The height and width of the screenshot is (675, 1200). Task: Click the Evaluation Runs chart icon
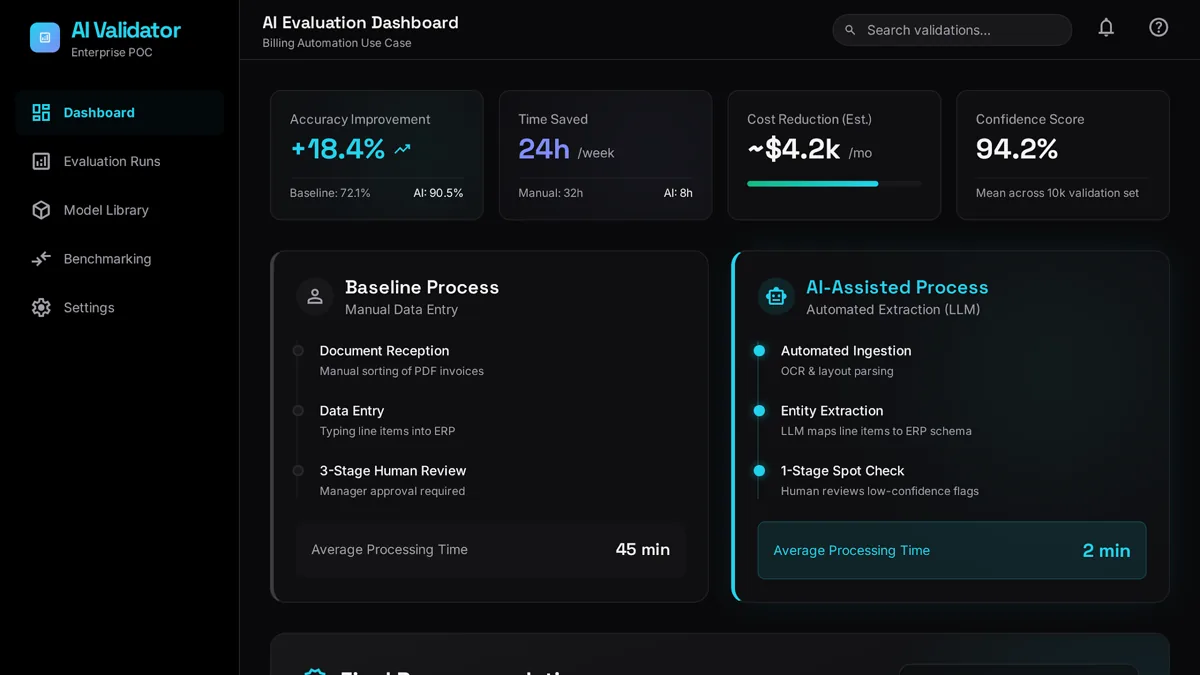tap(41, 161)
